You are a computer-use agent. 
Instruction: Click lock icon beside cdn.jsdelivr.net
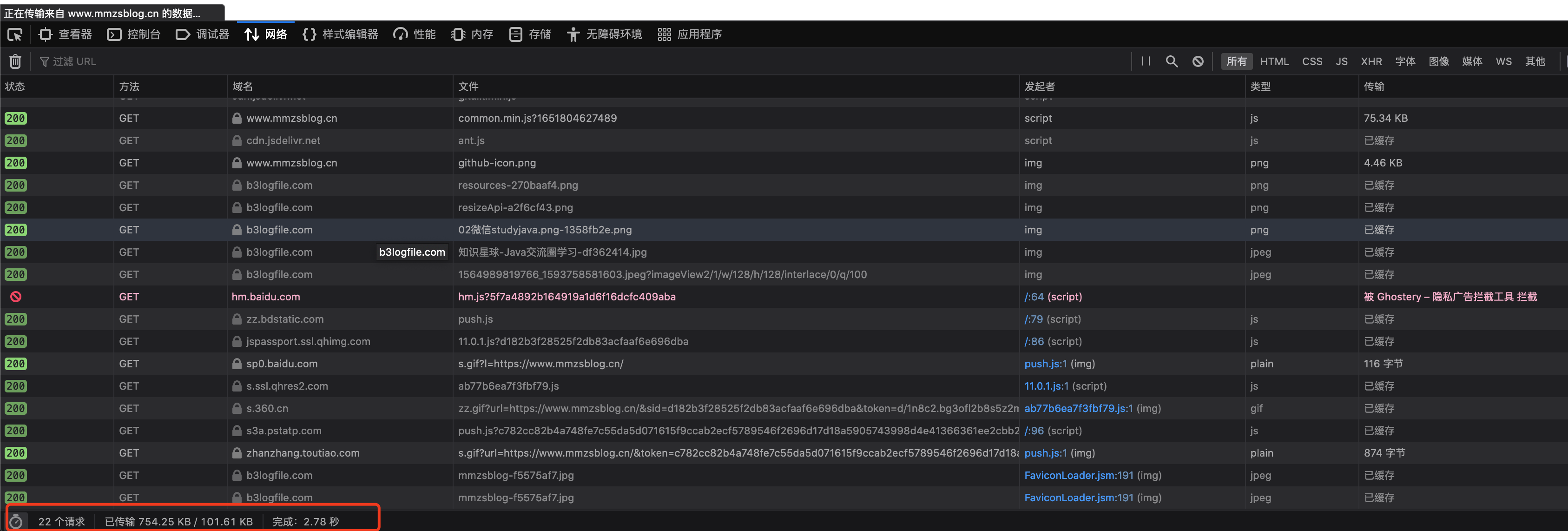click(x=237, y=141)
